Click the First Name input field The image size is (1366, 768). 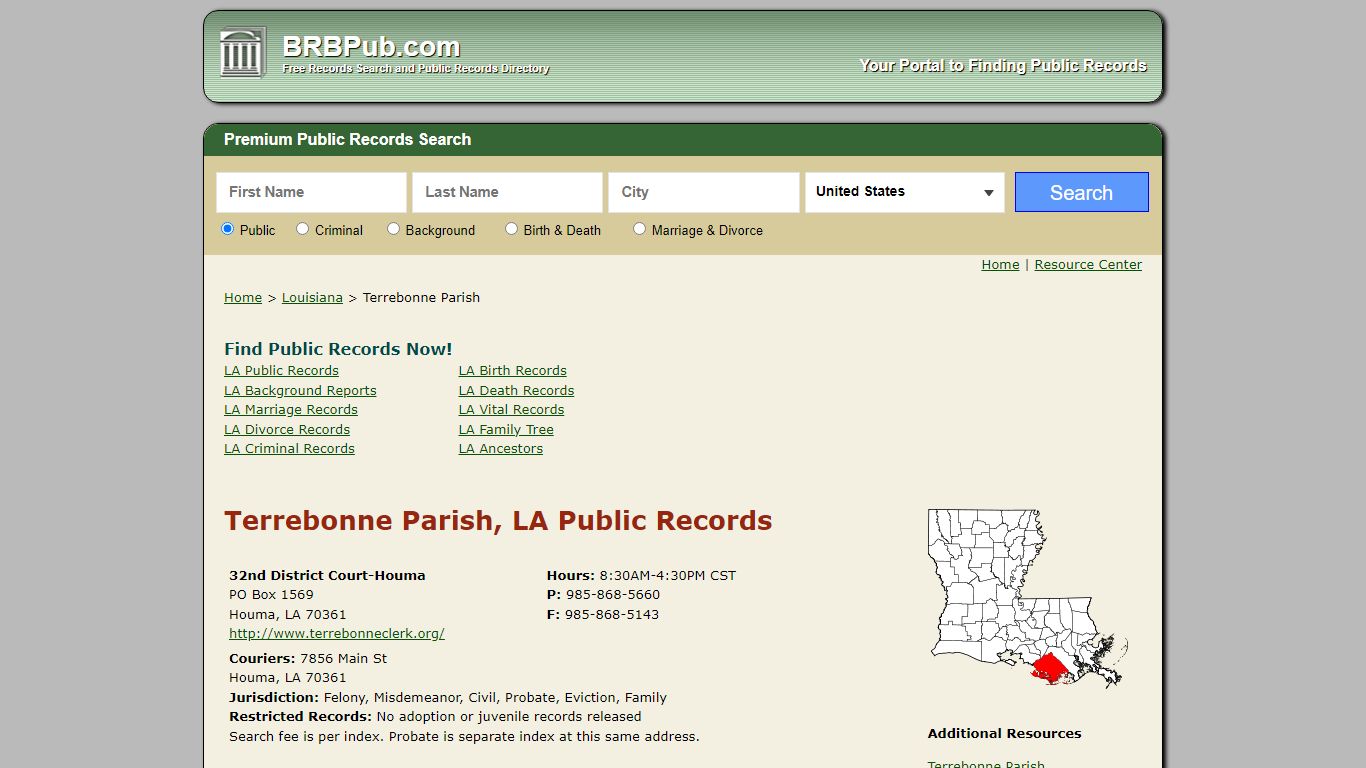(x=311, y=192)
